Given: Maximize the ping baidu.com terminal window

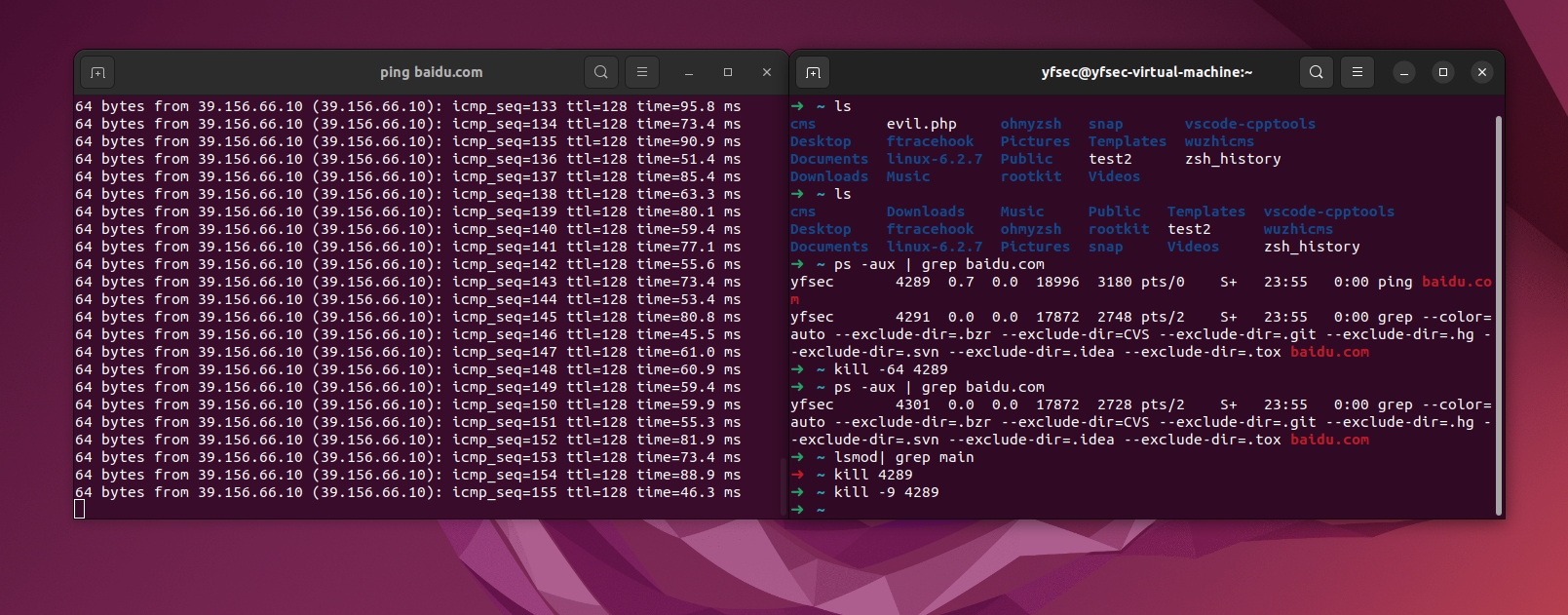Looking at the screenshot, I should [728, 72].
